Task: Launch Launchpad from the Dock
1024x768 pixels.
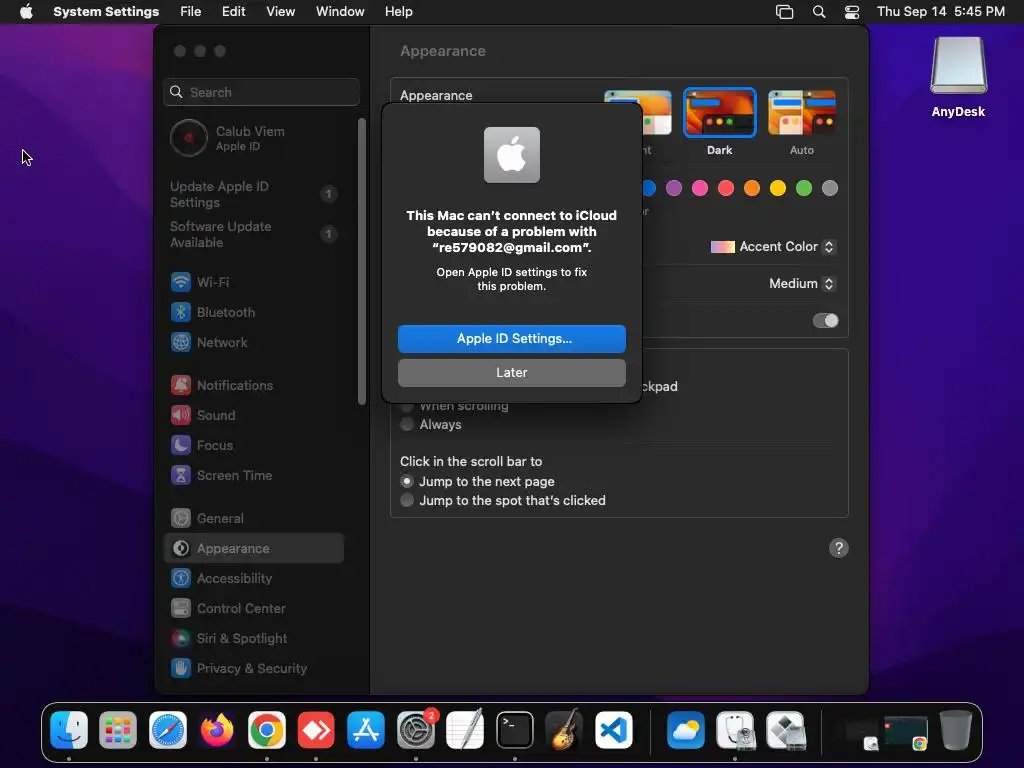Action: pos(118,730)
